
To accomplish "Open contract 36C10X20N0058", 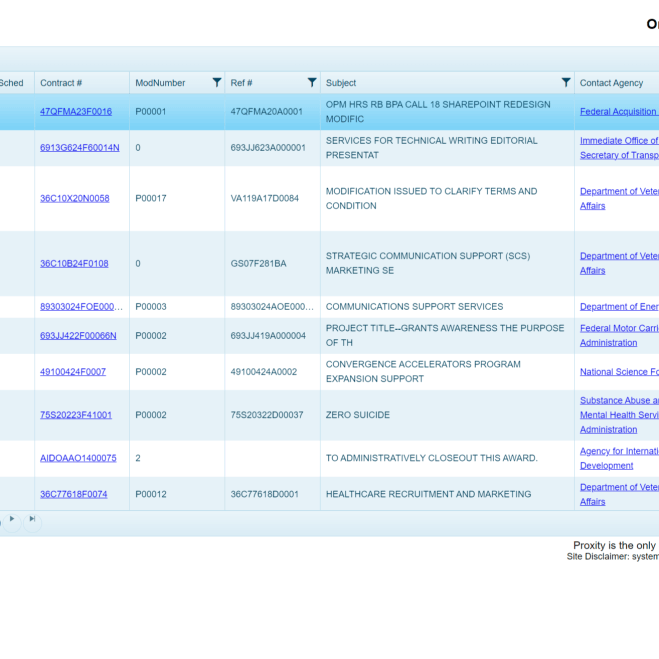I will (75, 198).
